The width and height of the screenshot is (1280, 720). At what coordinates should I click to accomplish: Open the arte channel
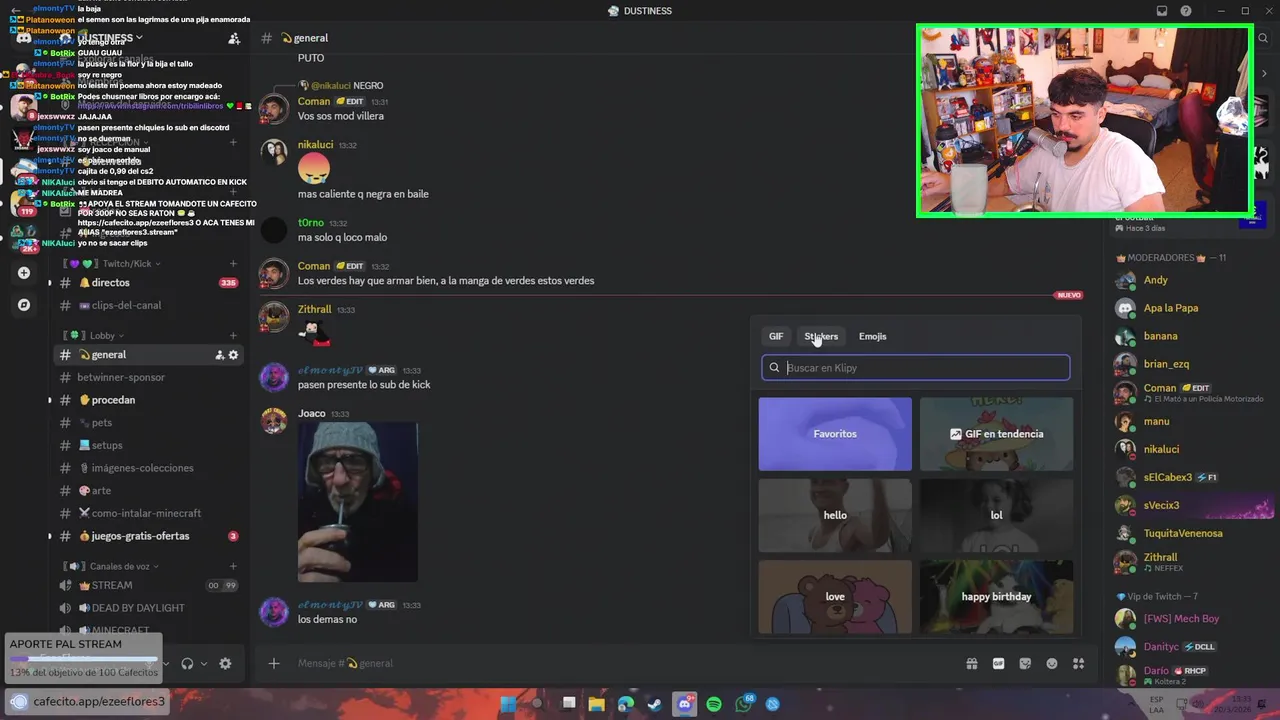(148, 491)
